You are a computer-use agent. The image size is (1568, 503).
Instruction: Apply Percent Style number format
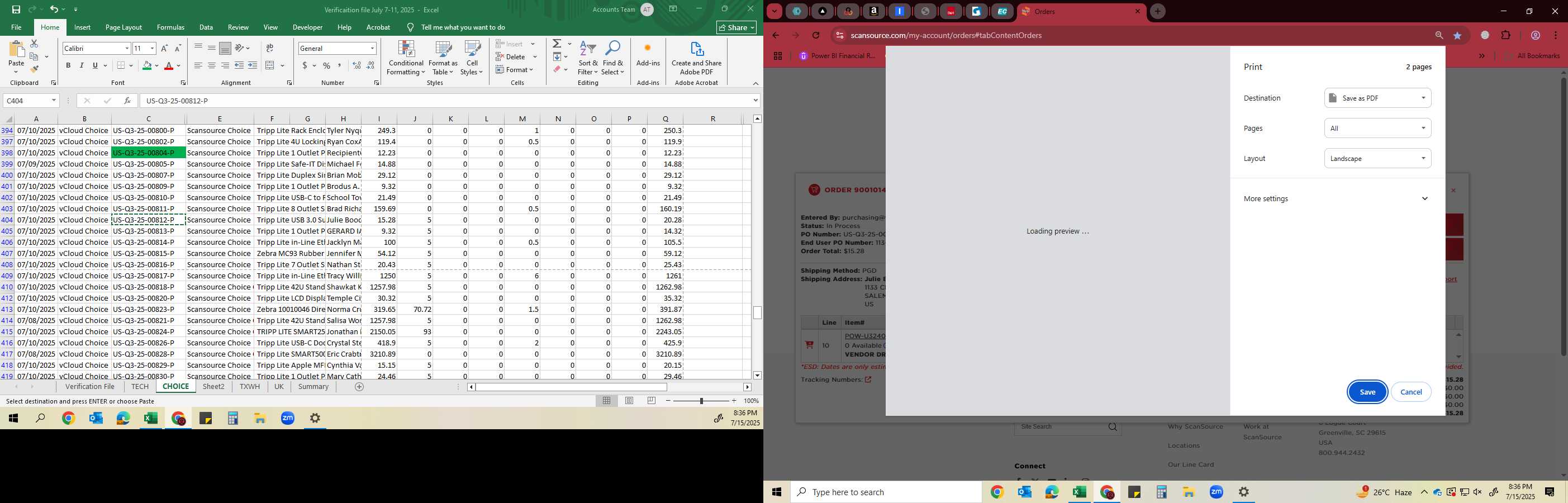pos(327,66)
